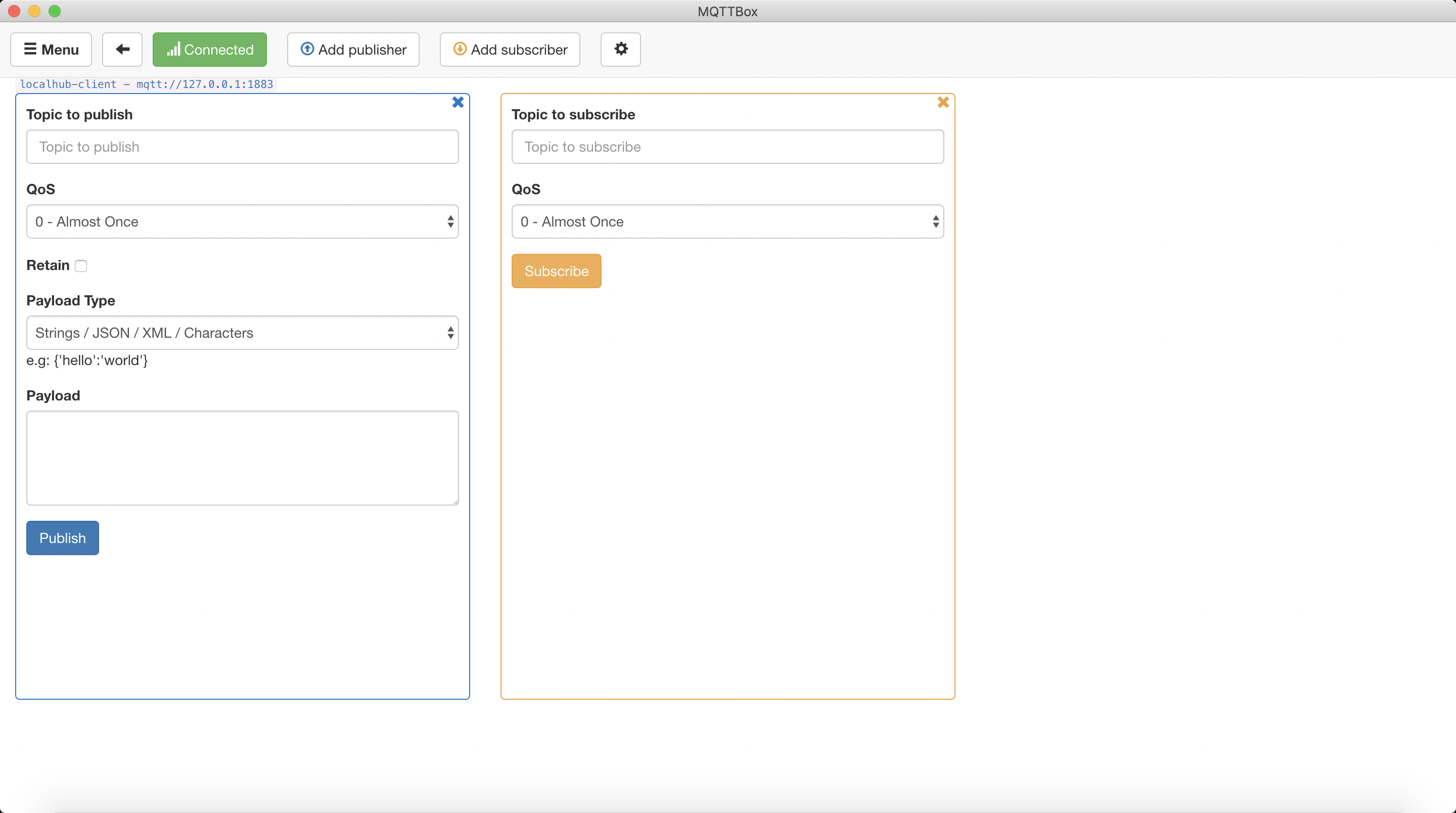Click the orange Subscribe button
1456x813 pixels.
pos(556,272)
